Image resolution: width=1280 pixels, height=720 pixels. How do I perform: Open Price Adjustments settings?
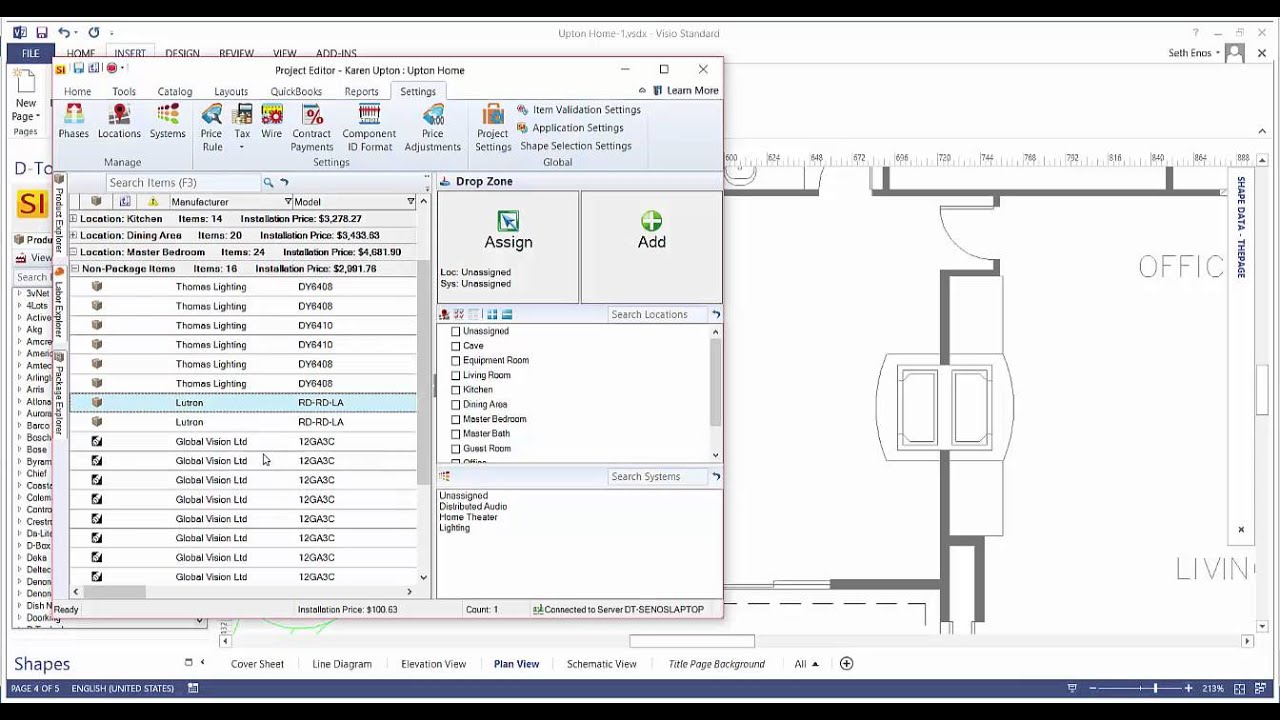[x=433, y=128]
